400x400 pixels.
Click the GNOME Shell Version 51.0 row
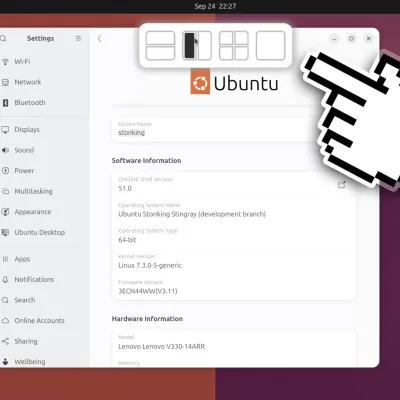234,184
